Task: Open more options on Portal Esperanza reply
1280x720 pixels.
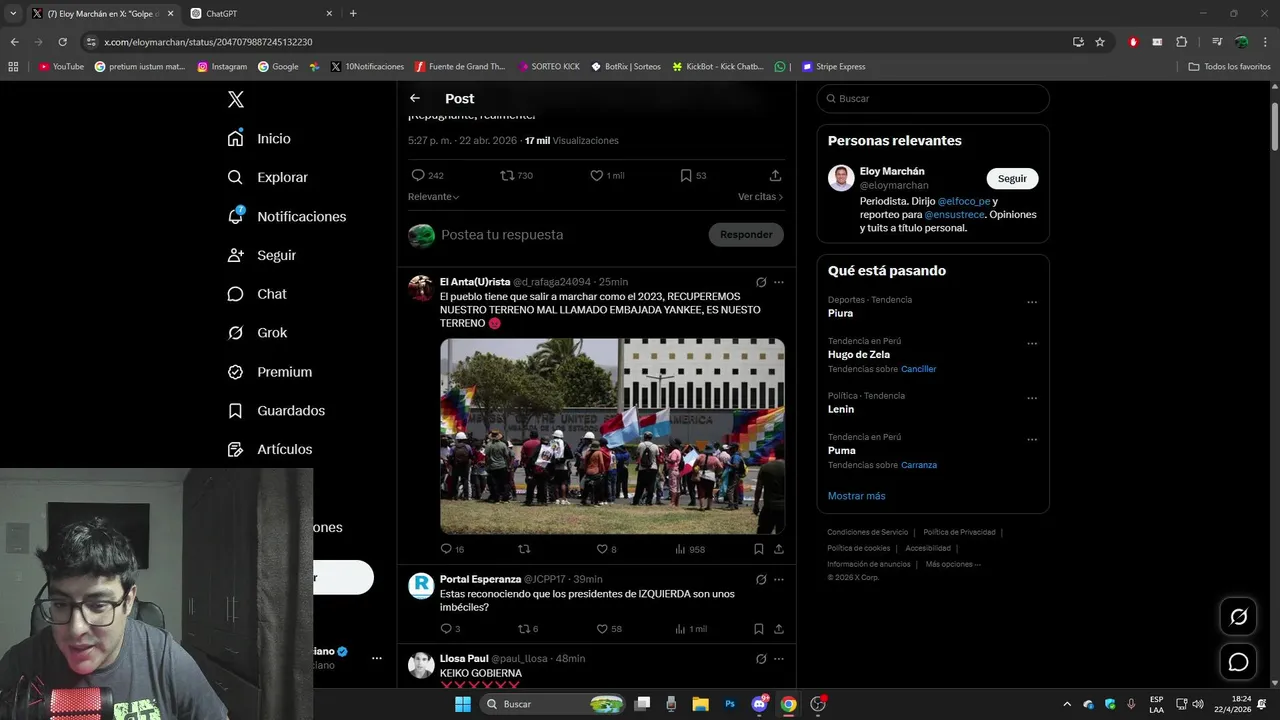Action: click(779, 579)
